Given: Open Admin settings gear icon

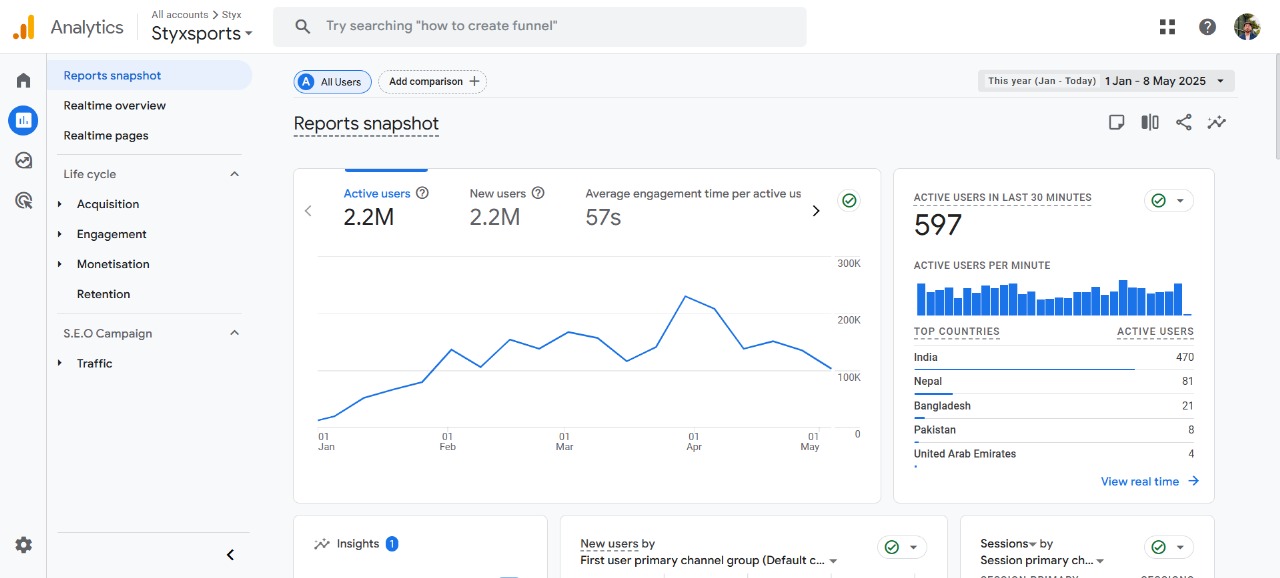Looking at the screenshot, I should pos(23,545).
